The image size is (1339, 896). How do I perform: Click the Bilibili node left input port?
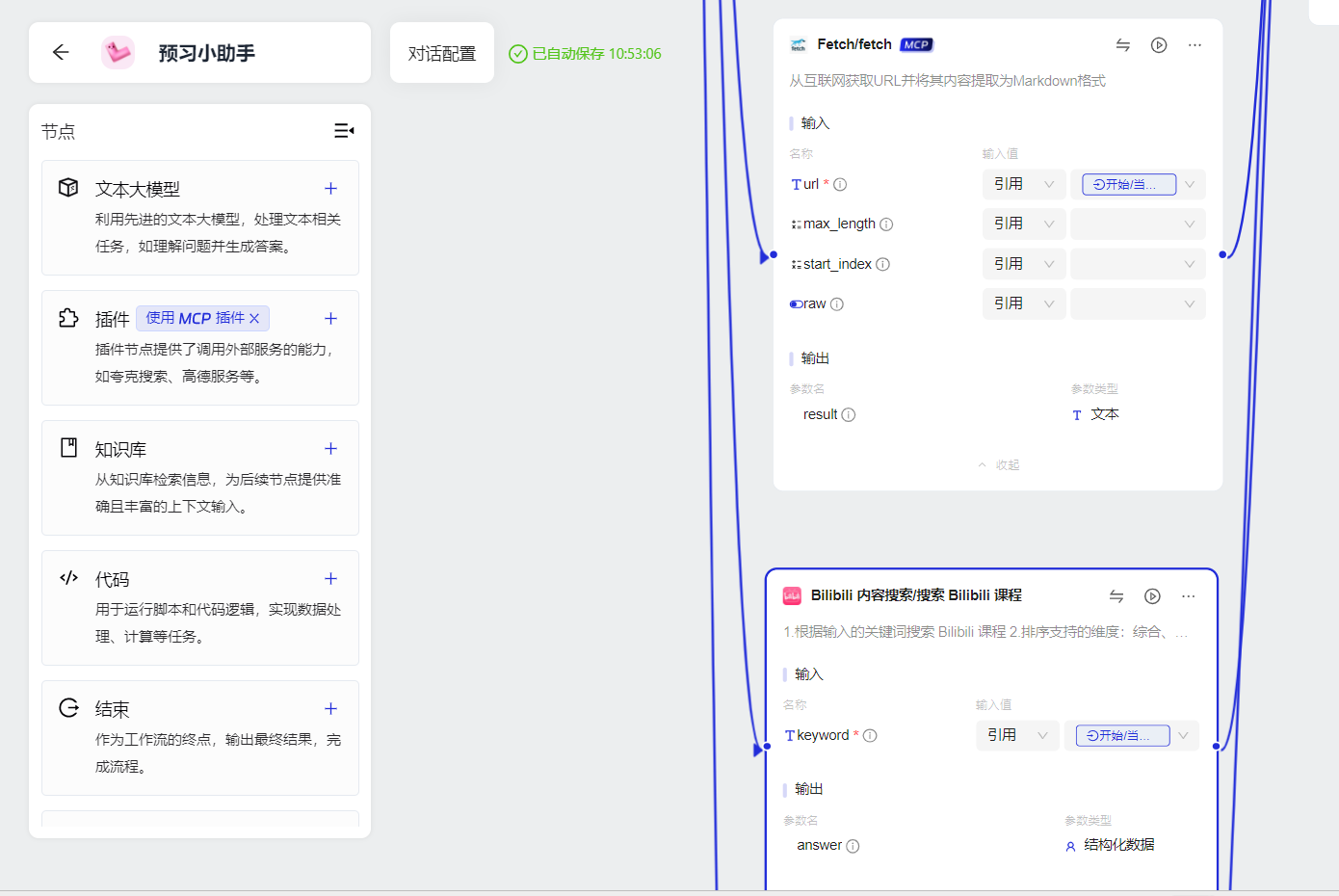coord(767,747)
